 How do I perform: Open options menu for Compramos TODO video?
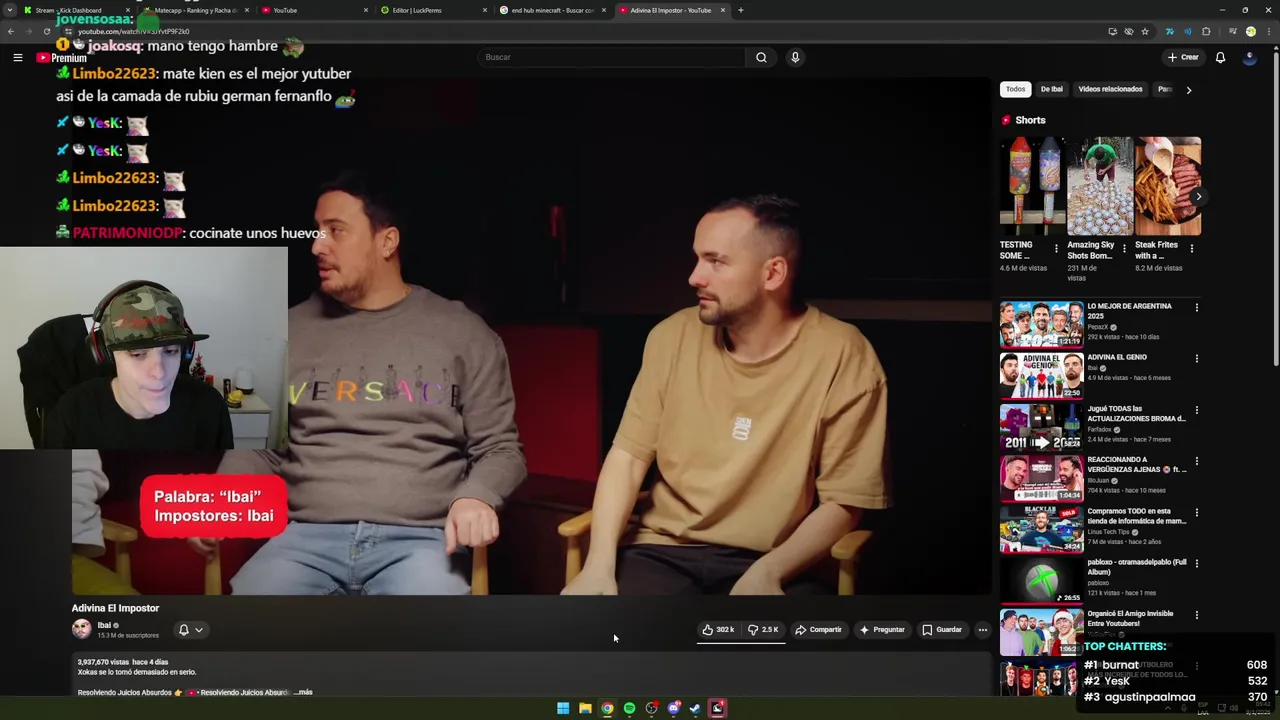[x=1196, y=512]
